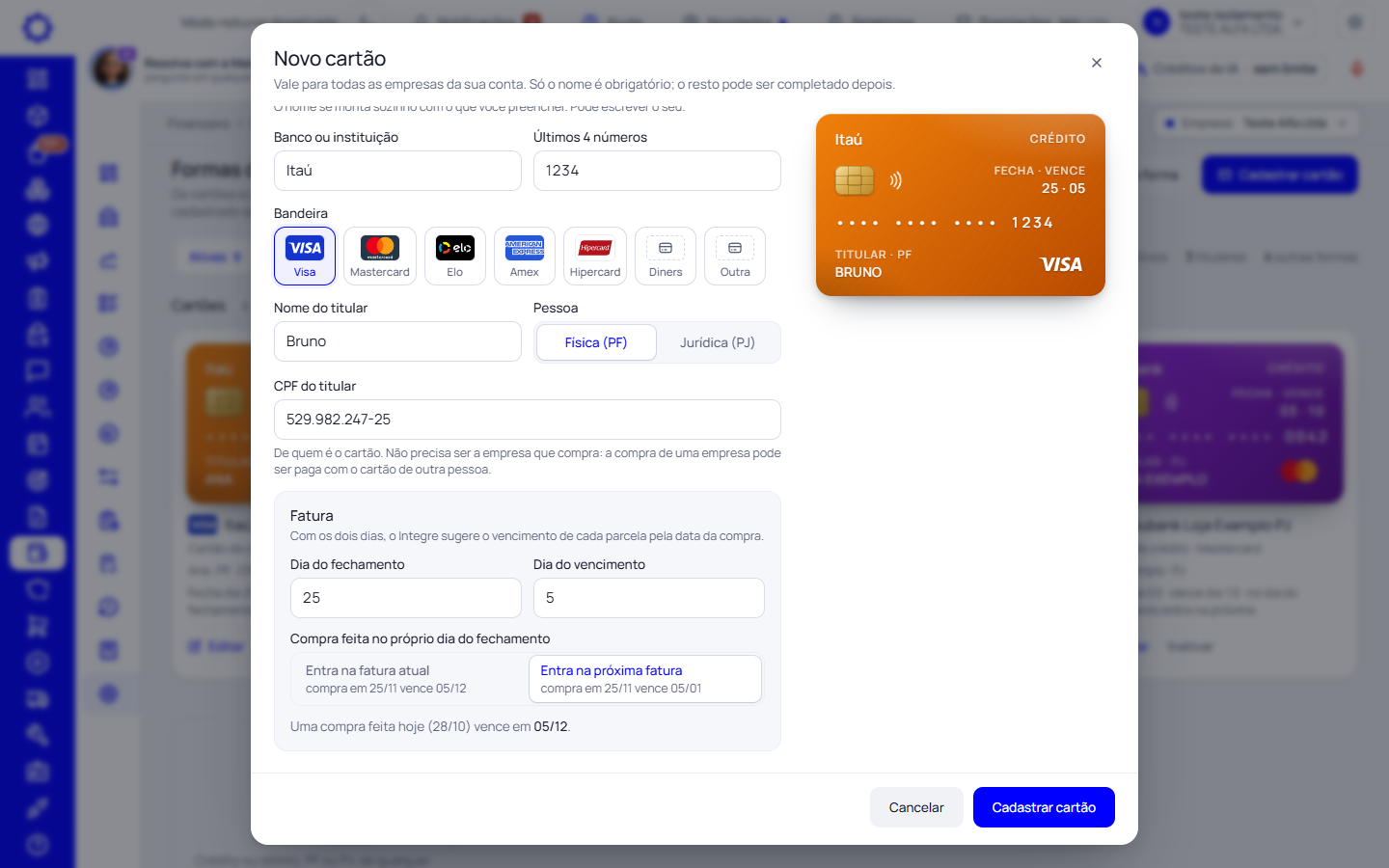Click the "Novo cartão" dialog title
1389x868 pixels.
(x=330, y=59)
